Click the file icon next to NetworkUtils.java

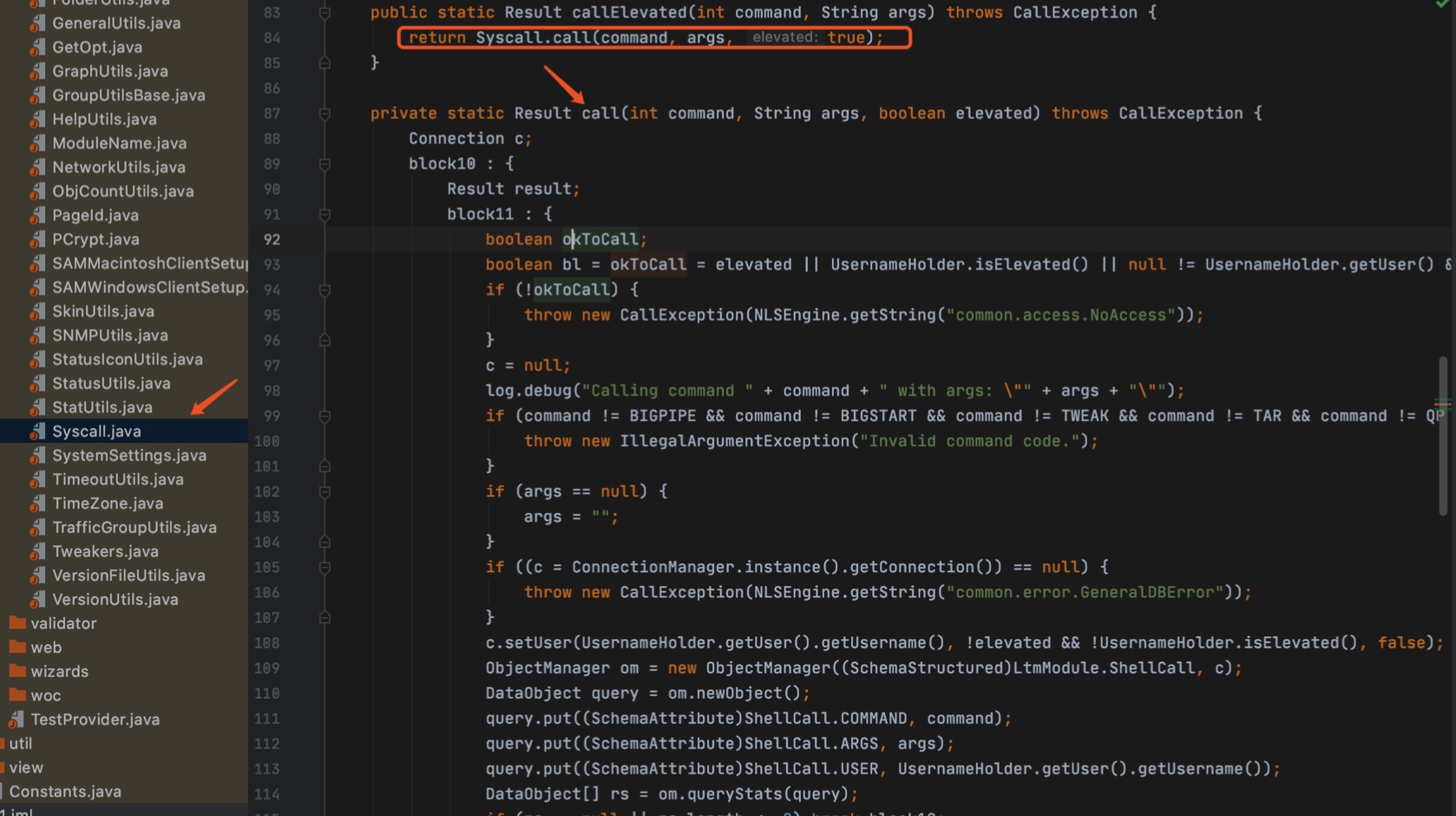point(36,168)
